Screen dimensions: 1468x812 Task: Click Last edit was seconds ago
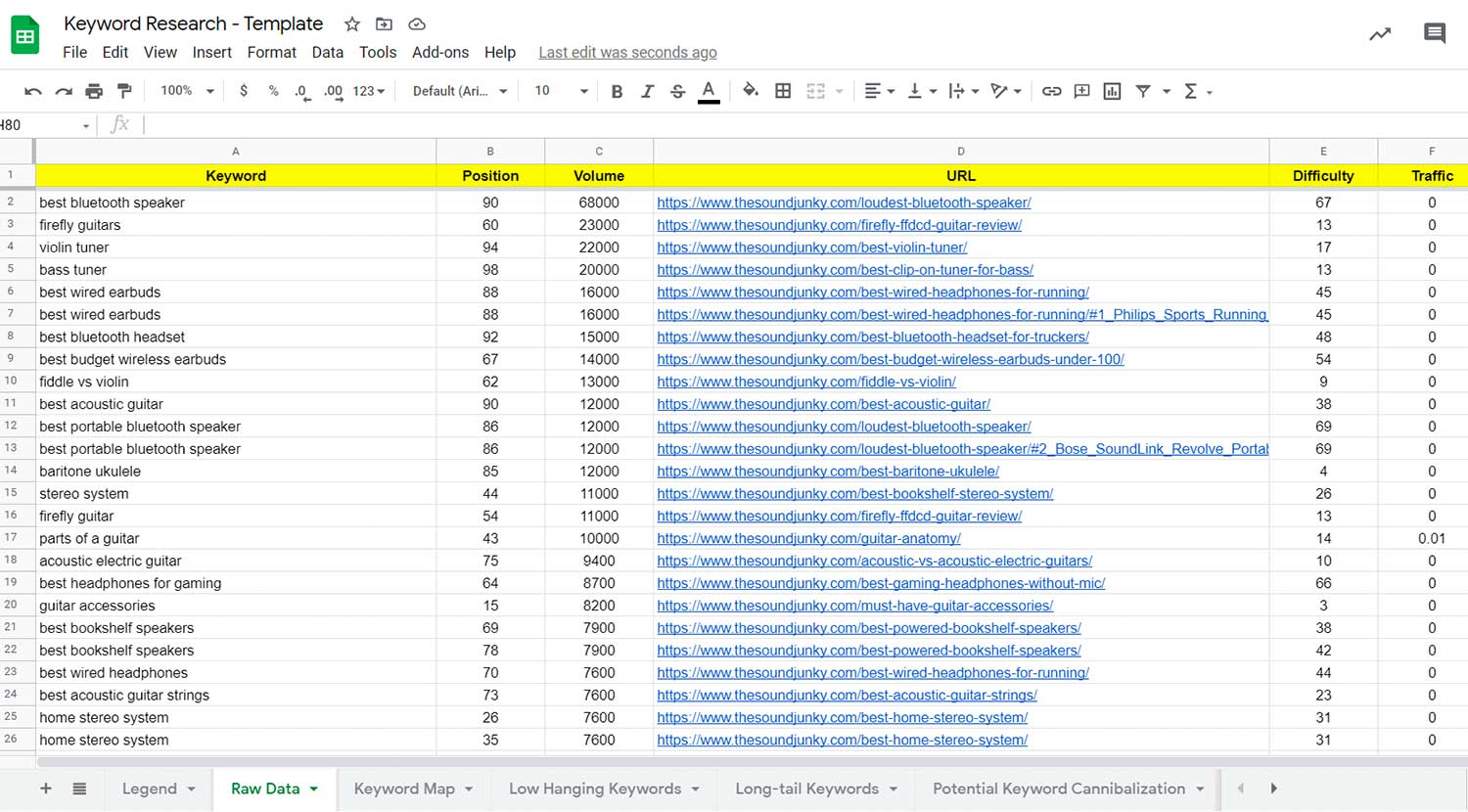click(x=627, y=52)
